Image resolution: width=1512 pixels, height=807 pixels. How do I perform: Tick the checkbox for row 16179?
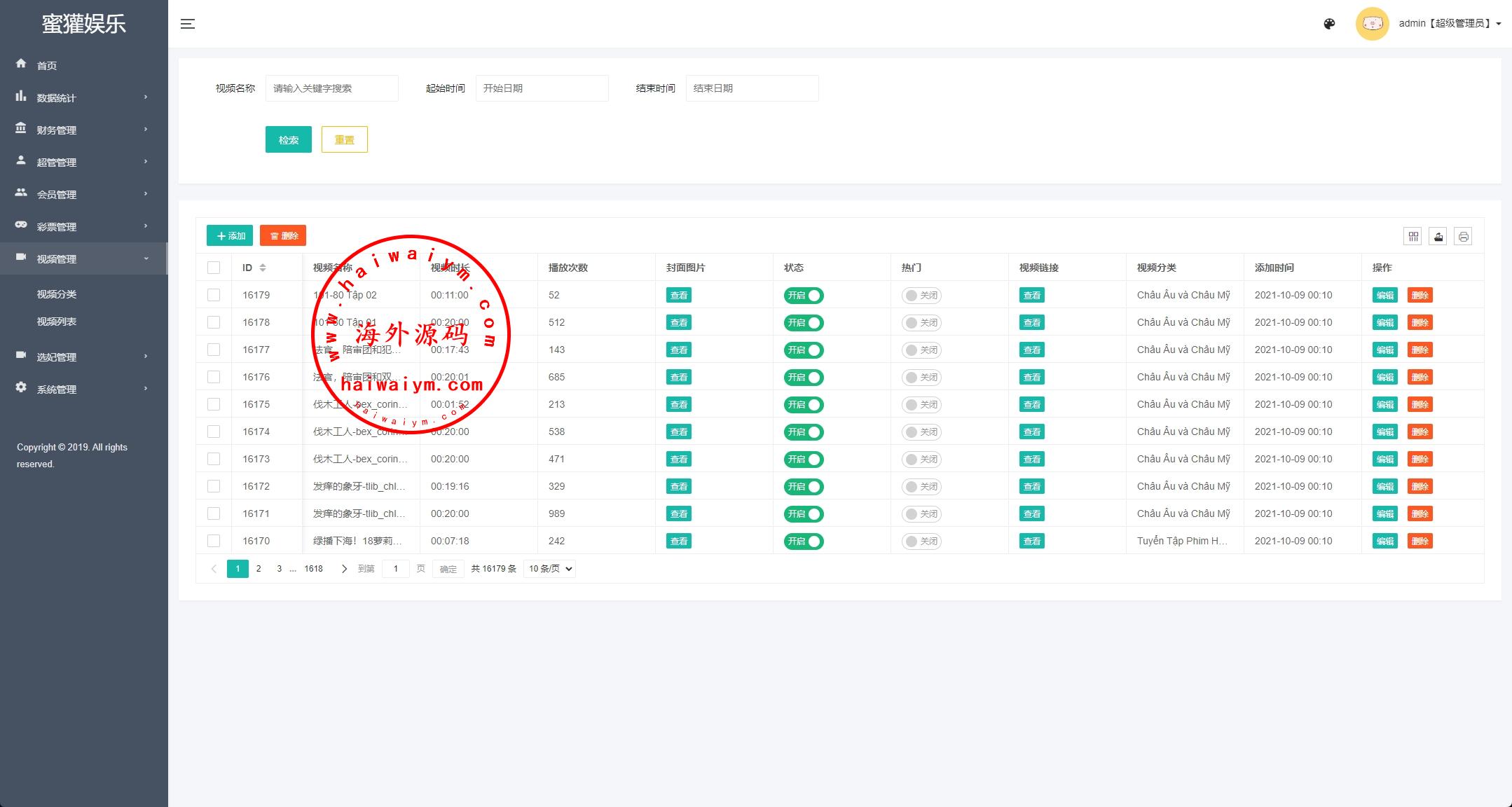coord(214,295)
